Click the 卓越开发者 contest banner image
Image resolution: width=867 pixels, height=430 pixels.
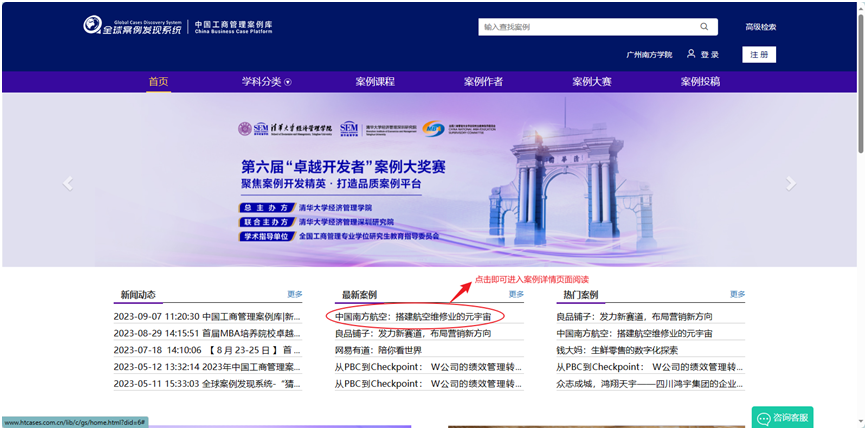[430, 180]
